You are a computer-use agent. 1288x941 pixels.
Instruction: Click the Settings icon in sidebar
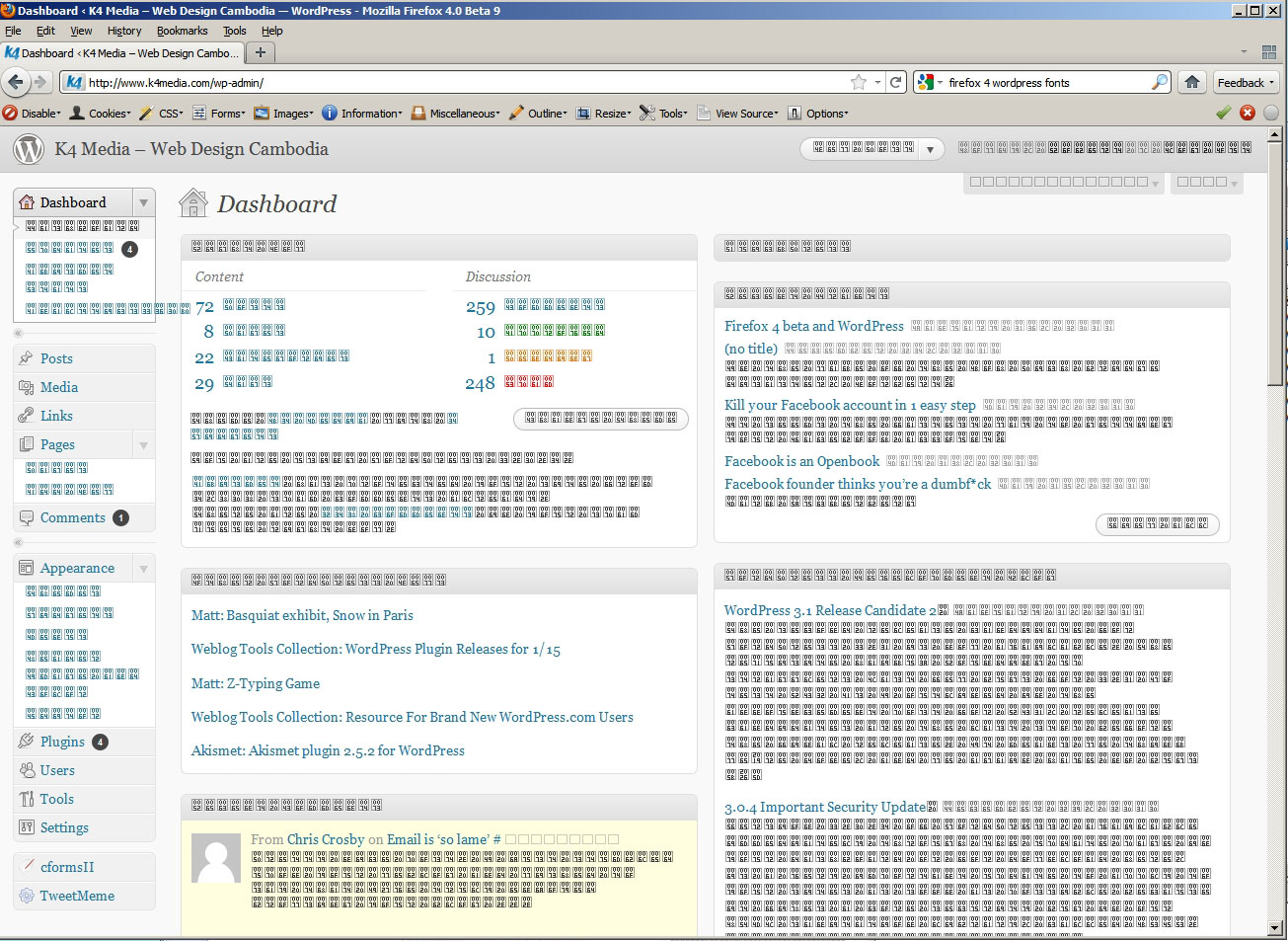click(x=27, y=827)
